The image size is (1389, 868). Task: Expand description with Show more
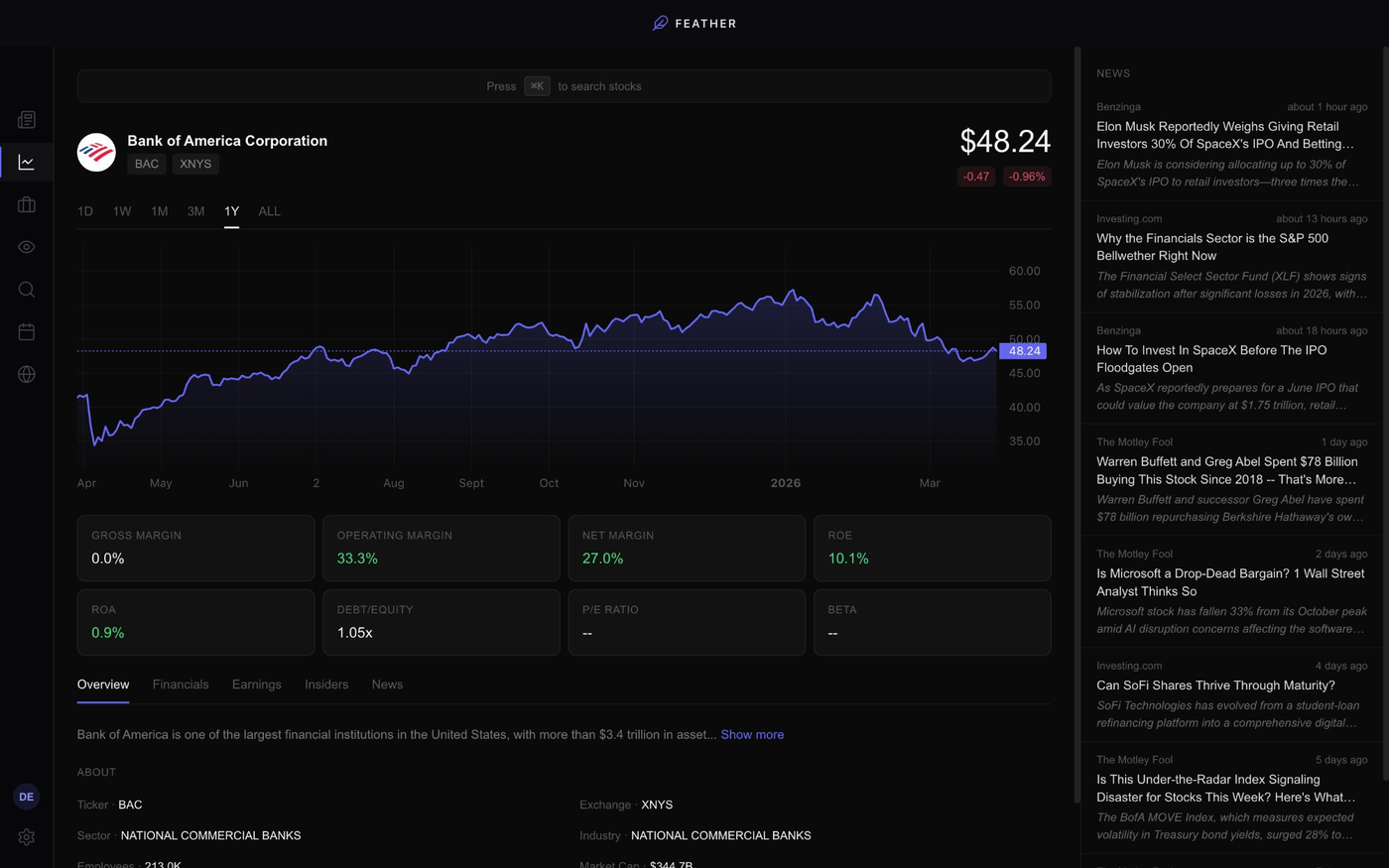pyautogui.click(x=751, y=735)
